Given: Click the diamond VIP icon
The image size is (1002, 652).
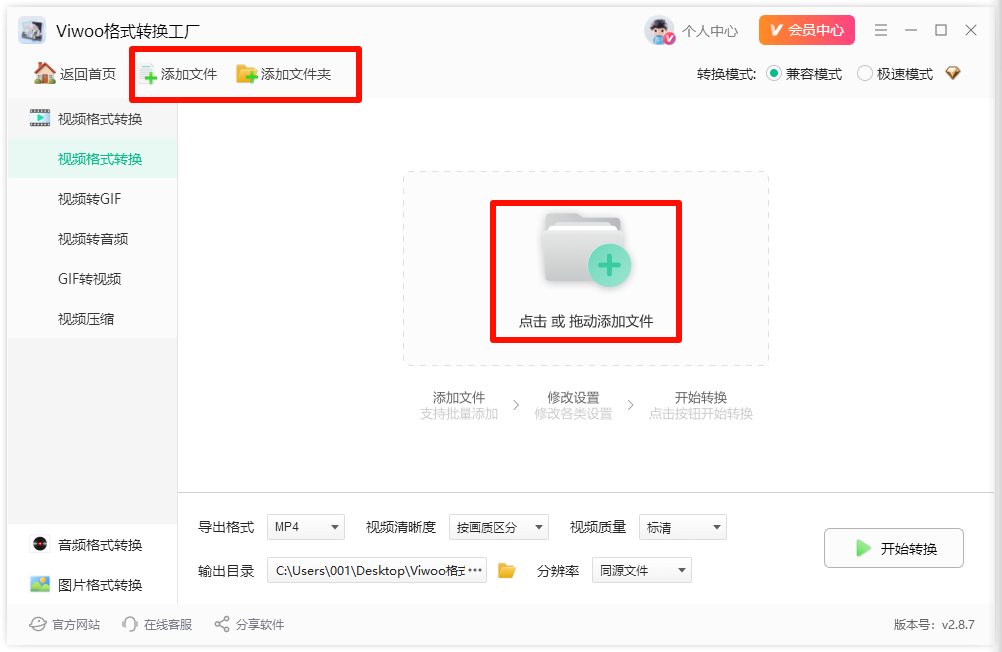Looking at the screenshot, I should (x=953, y=73).
